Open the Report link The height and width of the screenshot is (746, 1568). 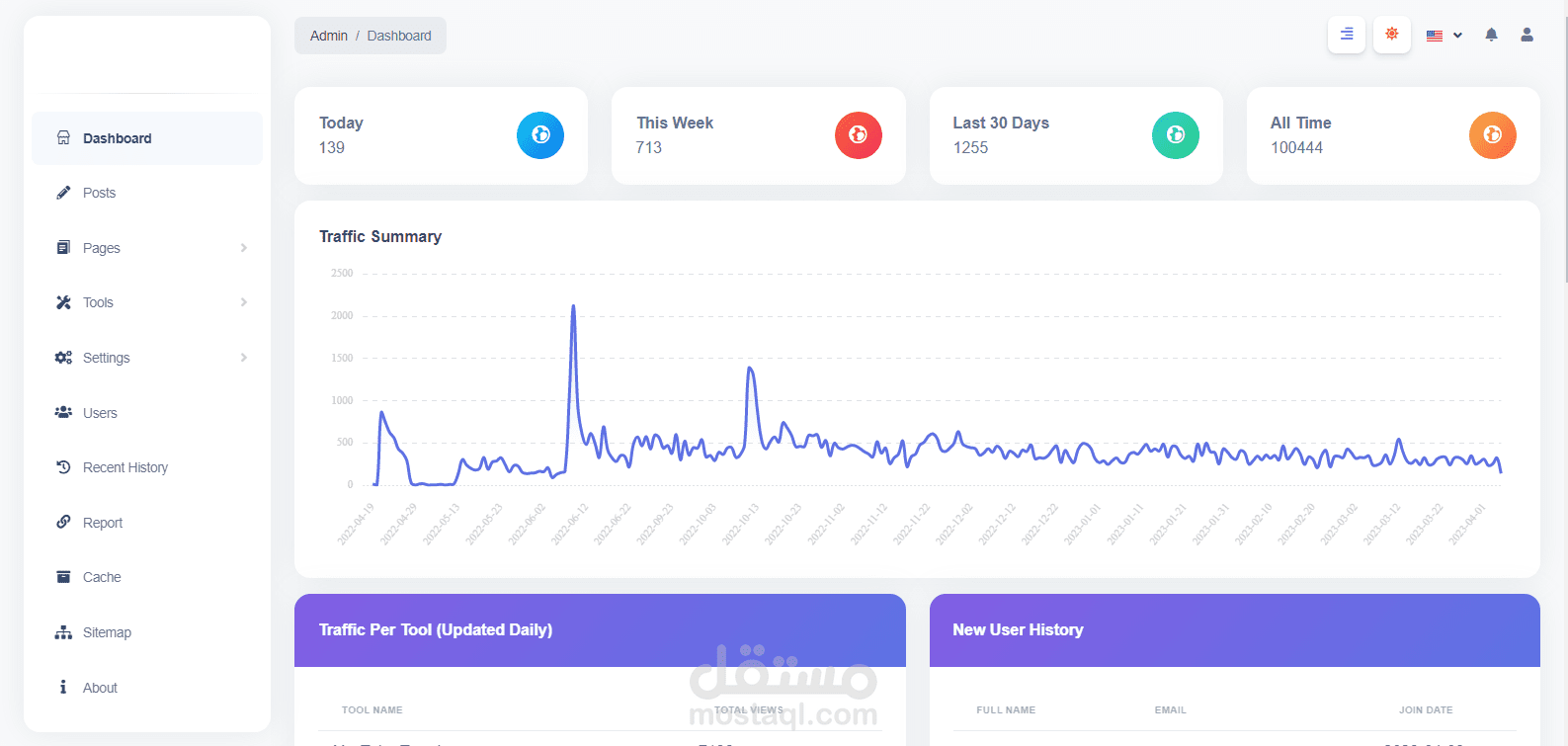click(x=147, y=523)
